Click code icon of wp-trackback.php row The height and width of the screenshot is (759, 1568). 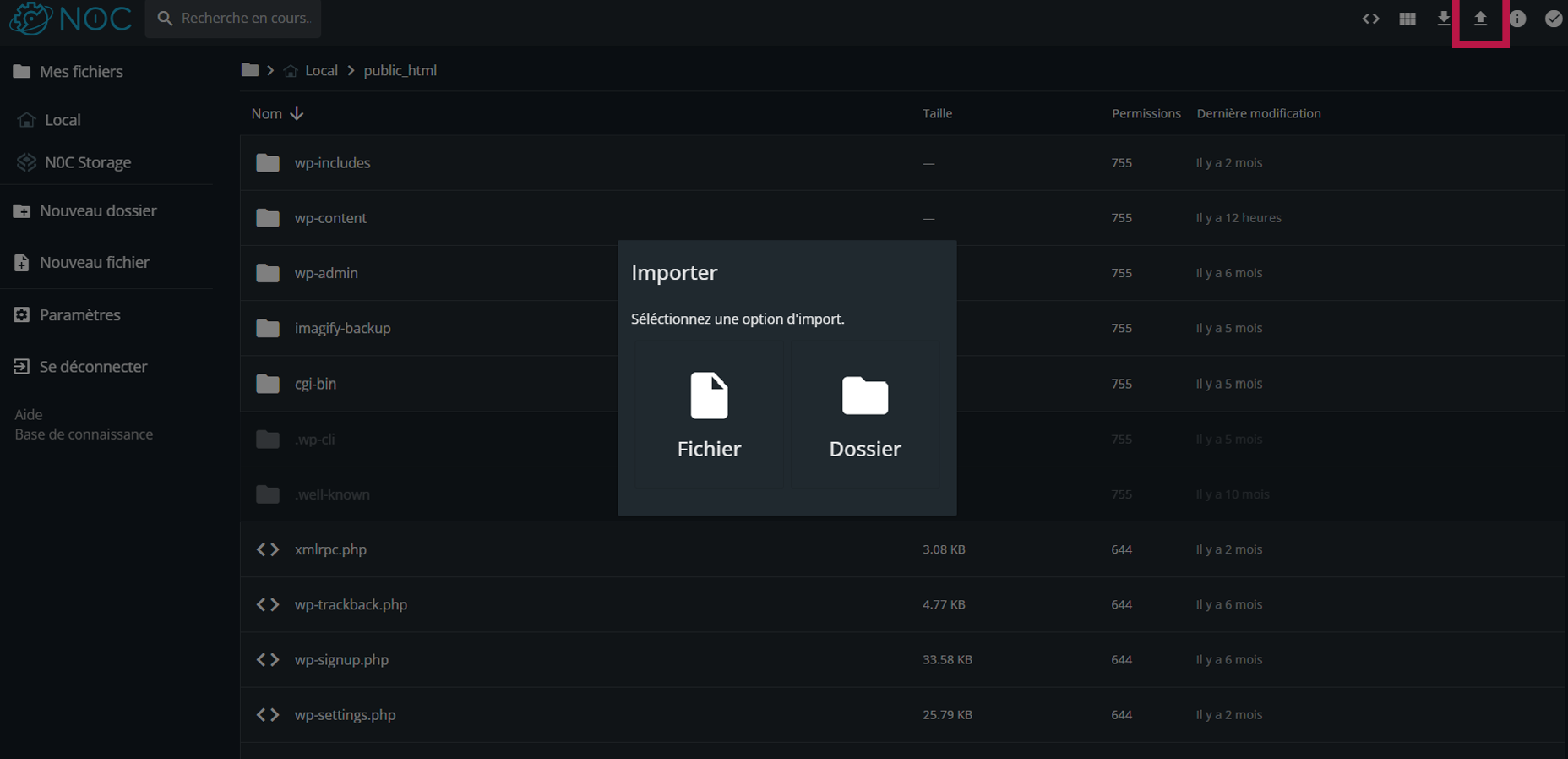[x=268, y=604]
